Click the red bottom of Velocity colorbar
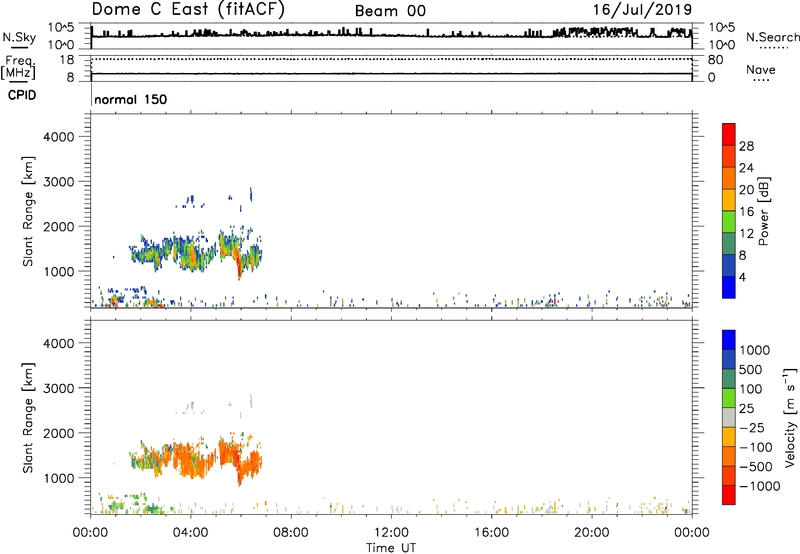The image size is (800, 554). (x=729, y=495)
